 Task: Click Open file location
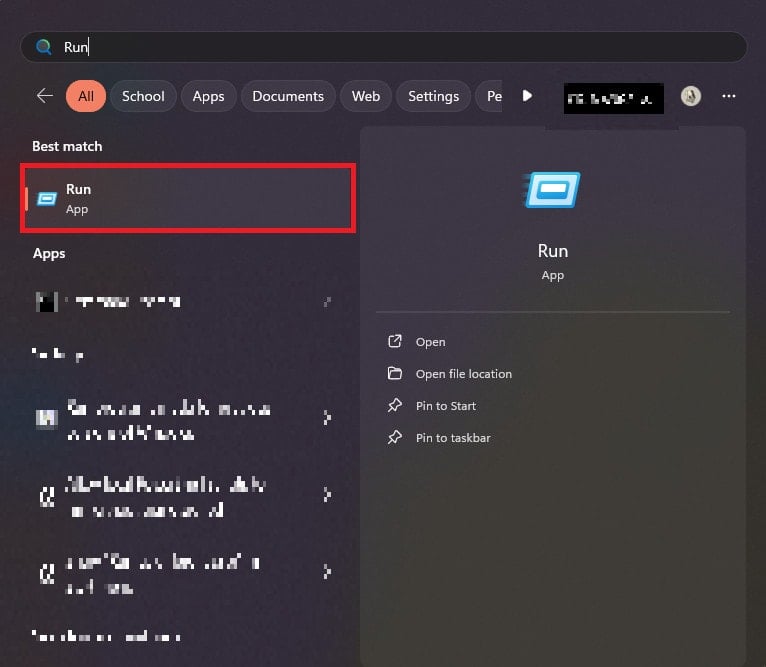(x=464, y=374)
